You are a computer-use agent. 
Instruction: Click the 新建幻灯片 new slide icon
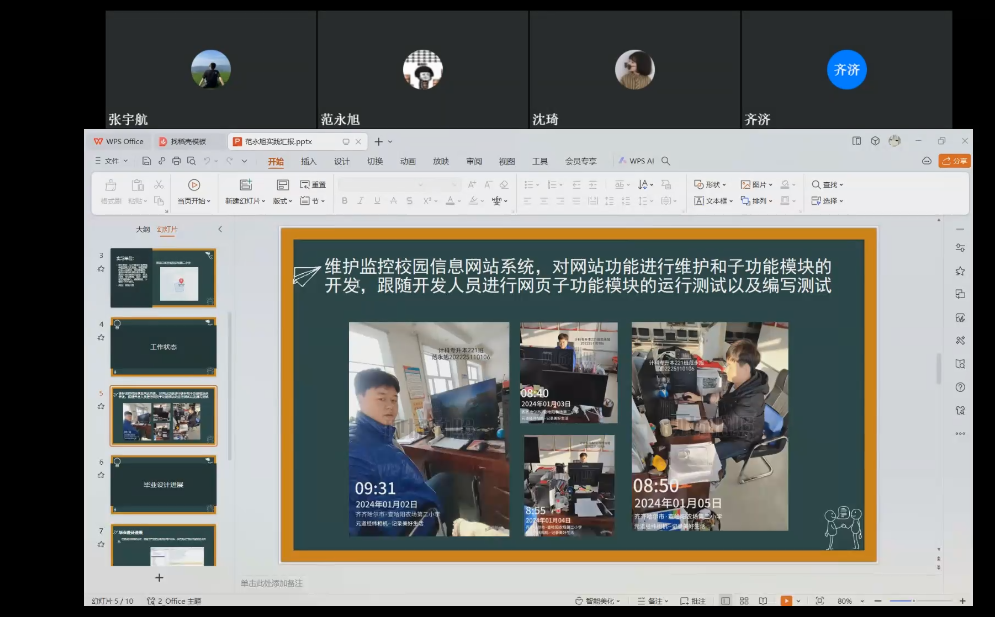pyautogui.click(x=245, y=185)
